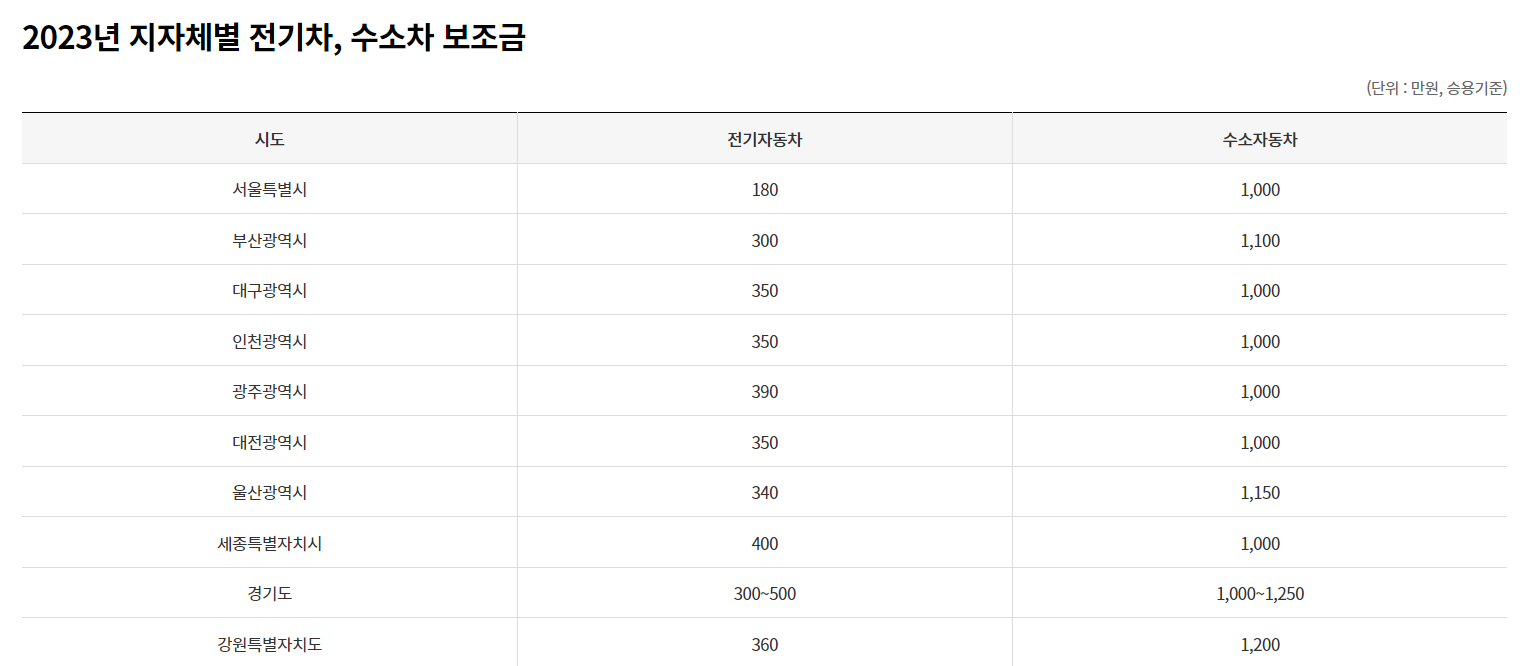Click Sejong's 400 electric subsidy value
This screenshot has height=666, width=1536.
(x=765, y=544)
